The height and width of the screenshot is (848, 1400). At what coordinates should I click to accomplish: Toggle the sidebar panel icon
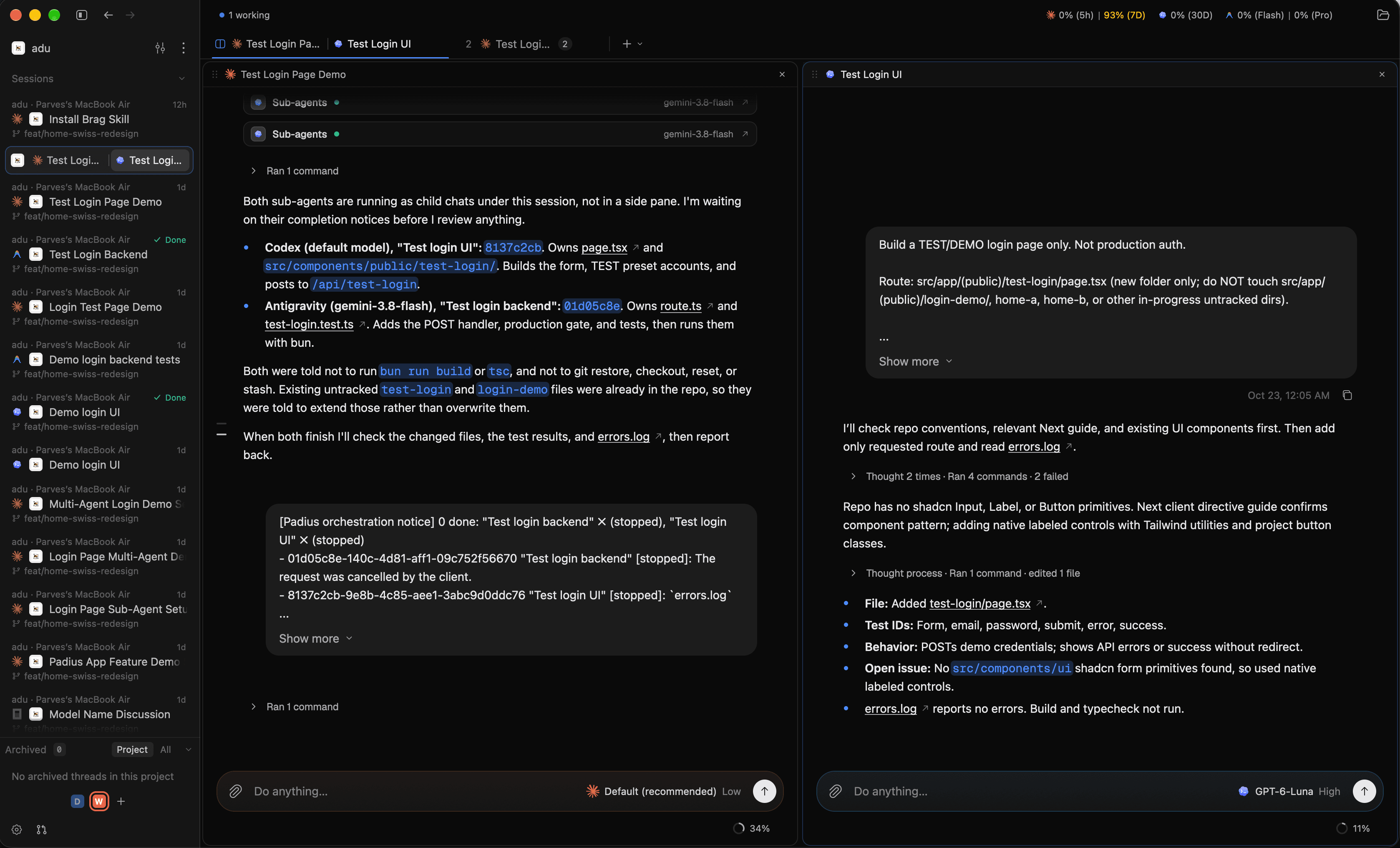click(81, 15)
